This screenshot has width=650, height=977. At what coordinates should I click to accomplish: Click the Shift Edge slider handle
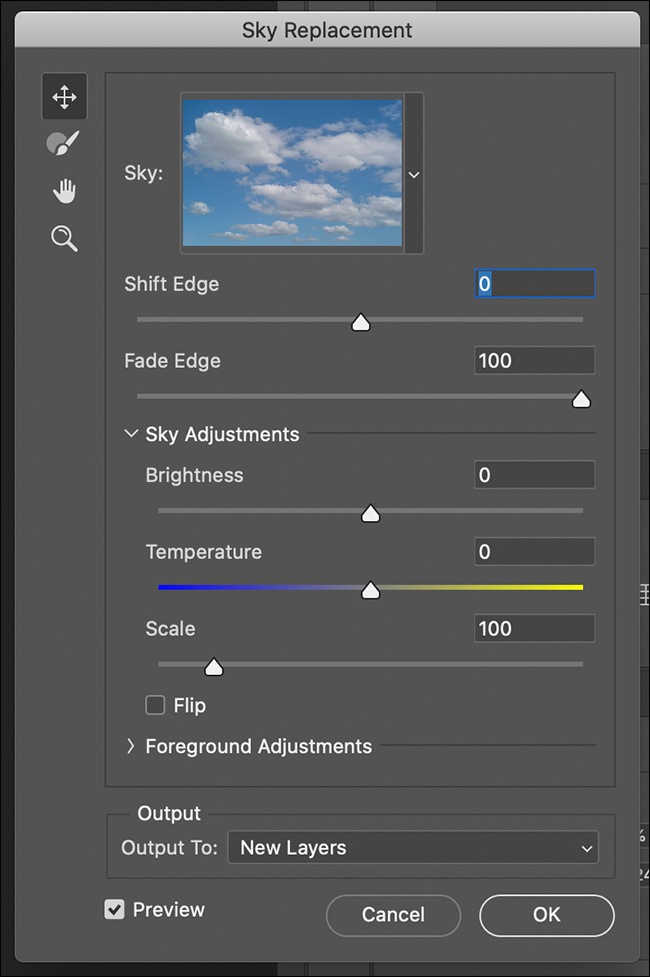click(x=361, y=323)
